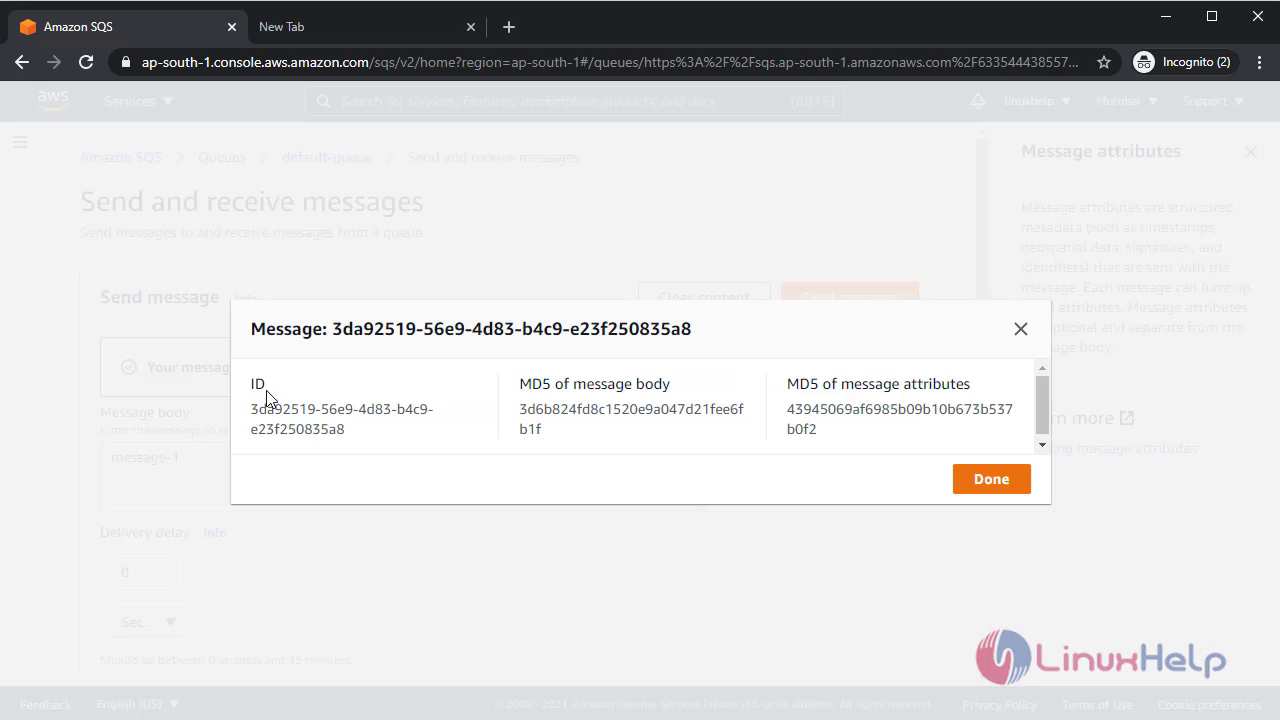1280x720 pixels.
Task: Open the Seconds unit dropdown
Action: click(148, 622)
